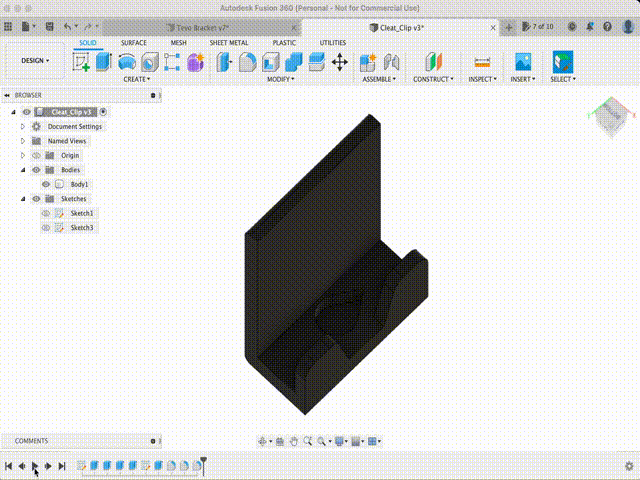Viewport: 640px width, 480px height.
Task: Open the MODIFY dropdown menu
Action: pos(281,79)
